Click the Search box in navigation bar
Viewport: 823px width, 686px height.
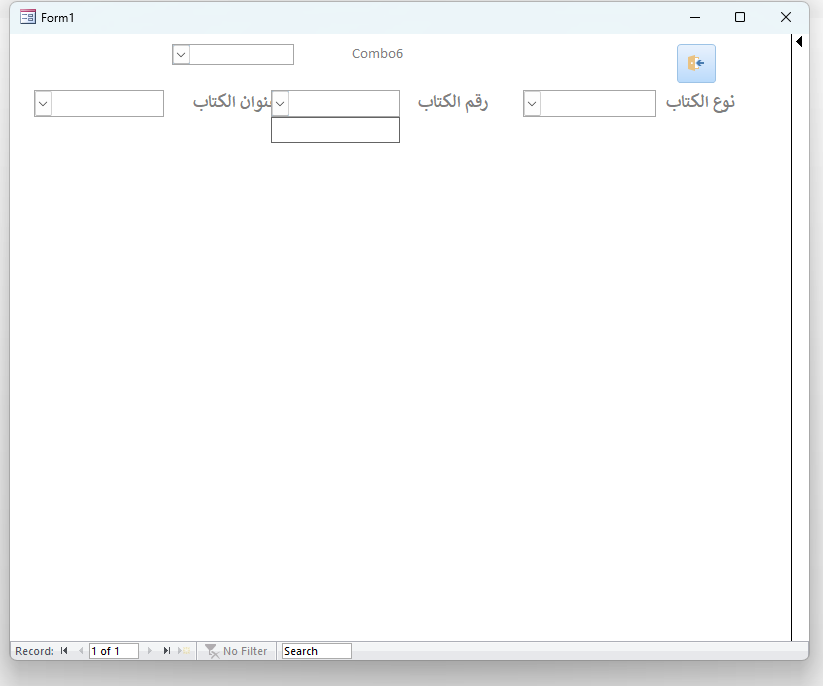(316, 651)
